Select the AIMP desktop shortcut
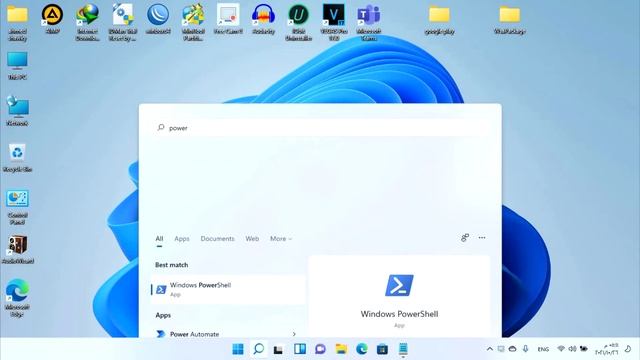This screenshot has height=360, width=640. pyautogui.click(x=53, y=19)
